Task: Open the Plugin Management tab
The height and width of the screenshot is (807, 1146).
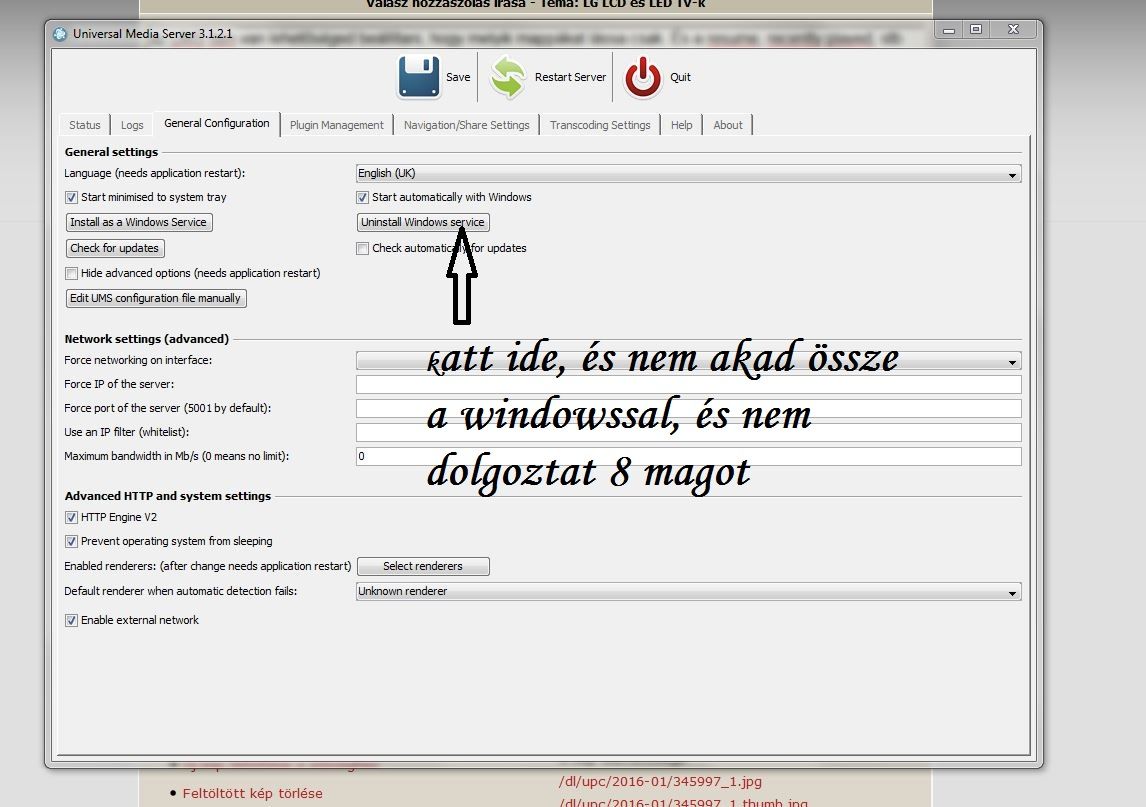Action: (x=337, y=125)
